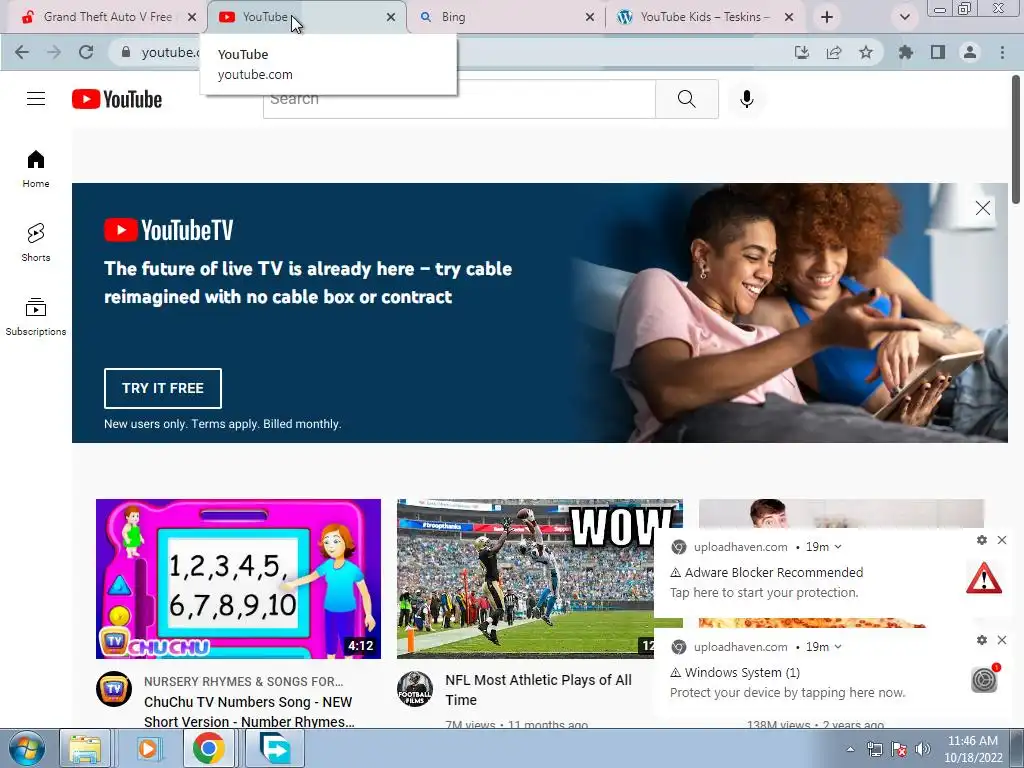Open NFL Most Athletic Plays of All Time title
Viewport: 1024px width, 768px height.
point(539,690)
